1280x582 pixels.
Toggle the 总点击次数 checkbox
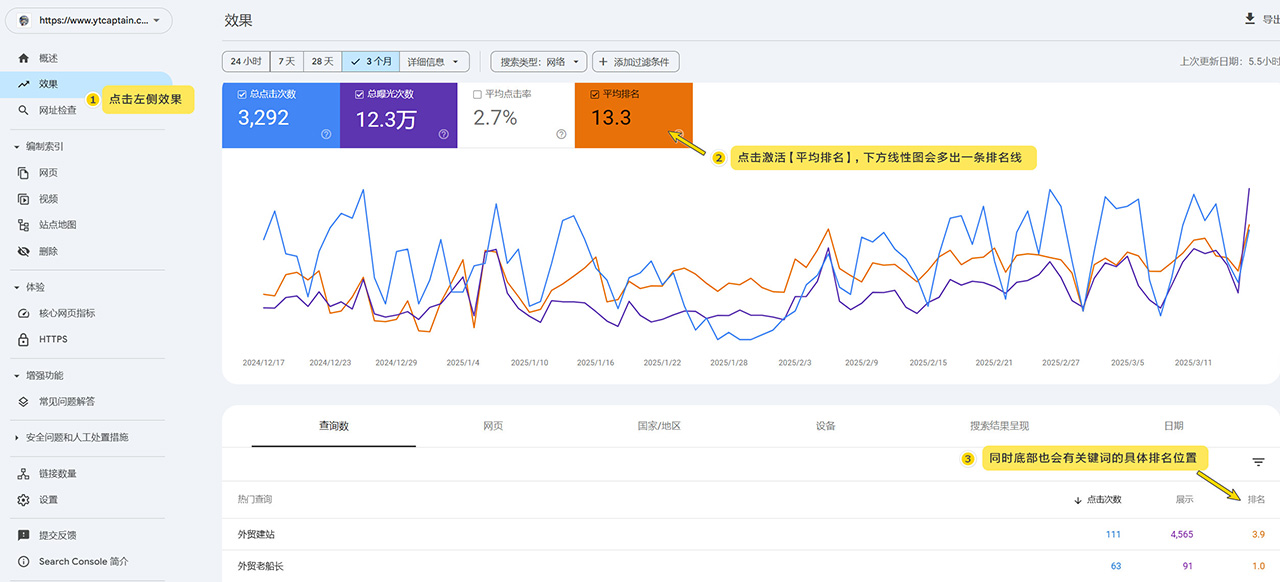click(242, 94)
